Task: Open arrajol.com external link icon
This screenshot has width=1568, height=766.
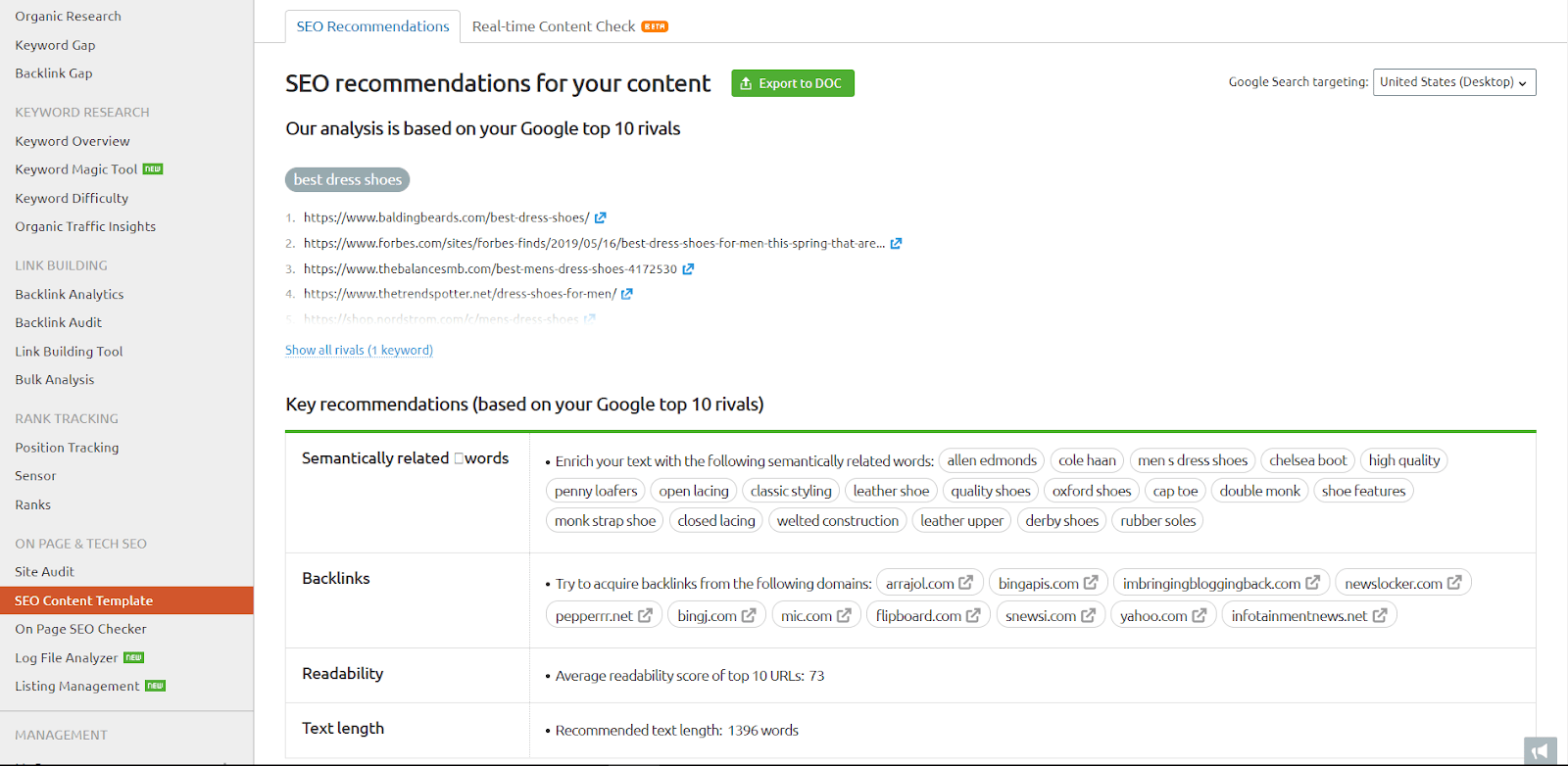Action: 965,583
